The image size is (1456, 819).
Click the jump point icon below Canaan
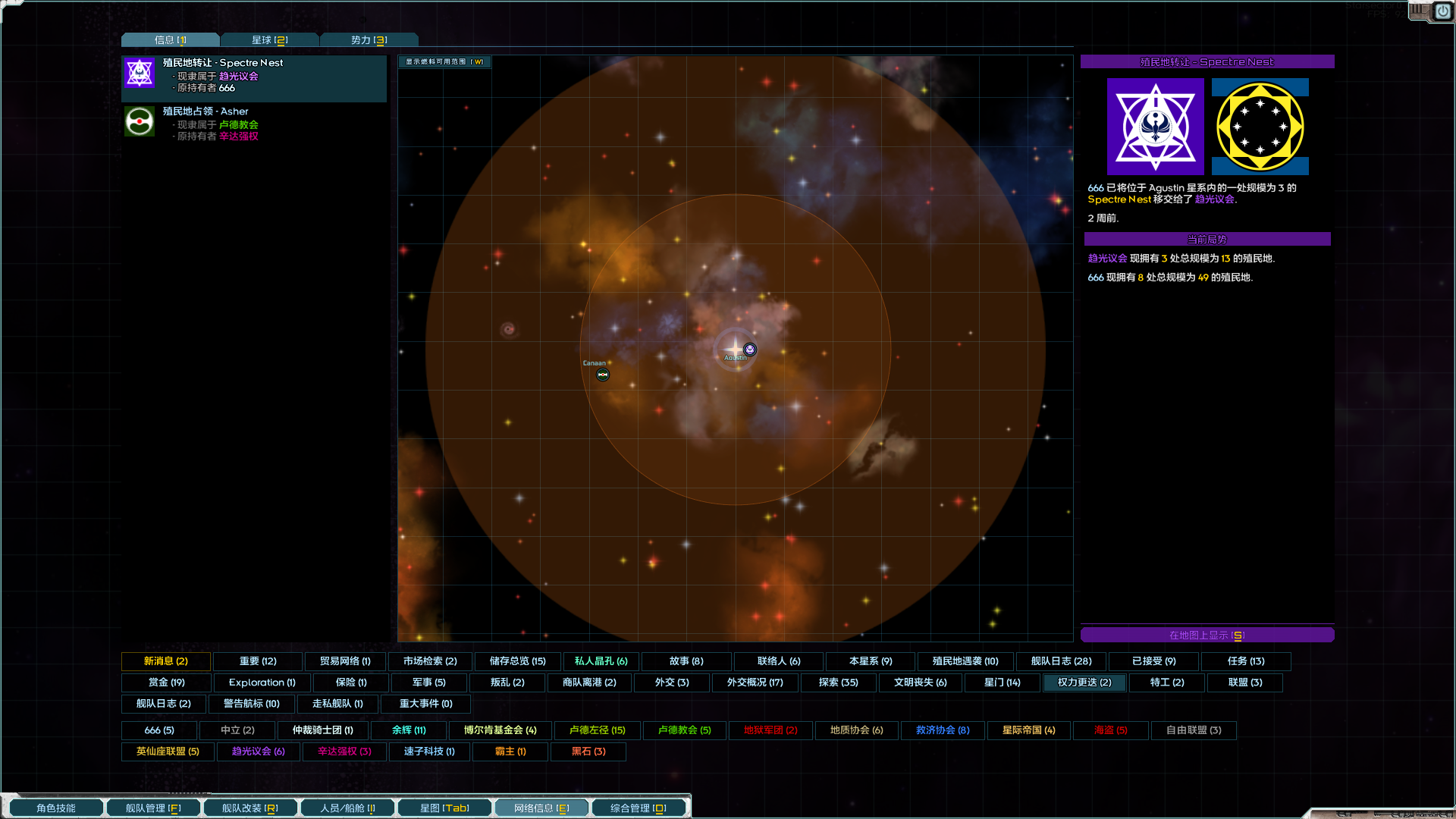coord(602,374)
